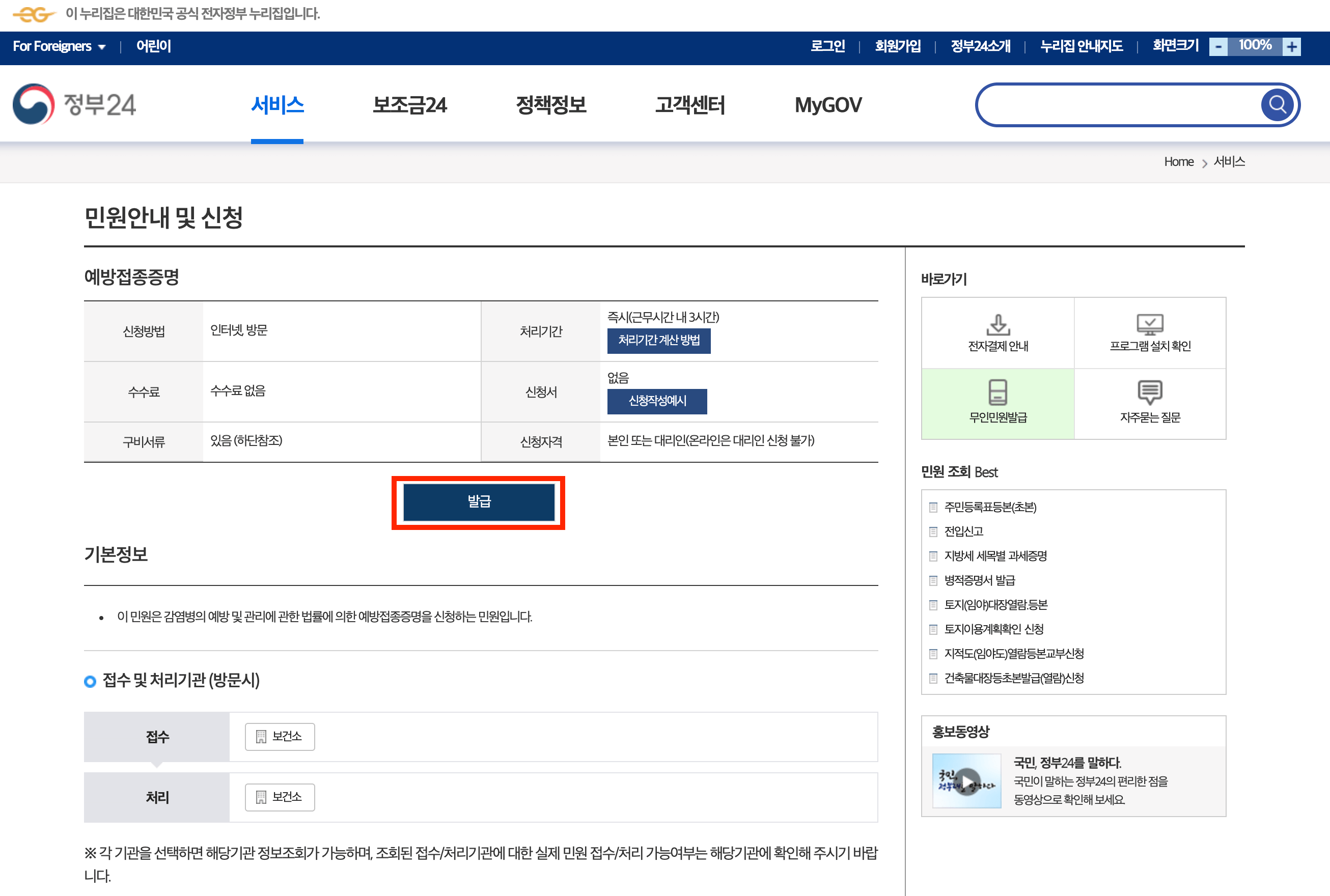Screen dimensions: 1330x896
Task: Switch to the 고객센터 menu
Action: tap(690, 105)
